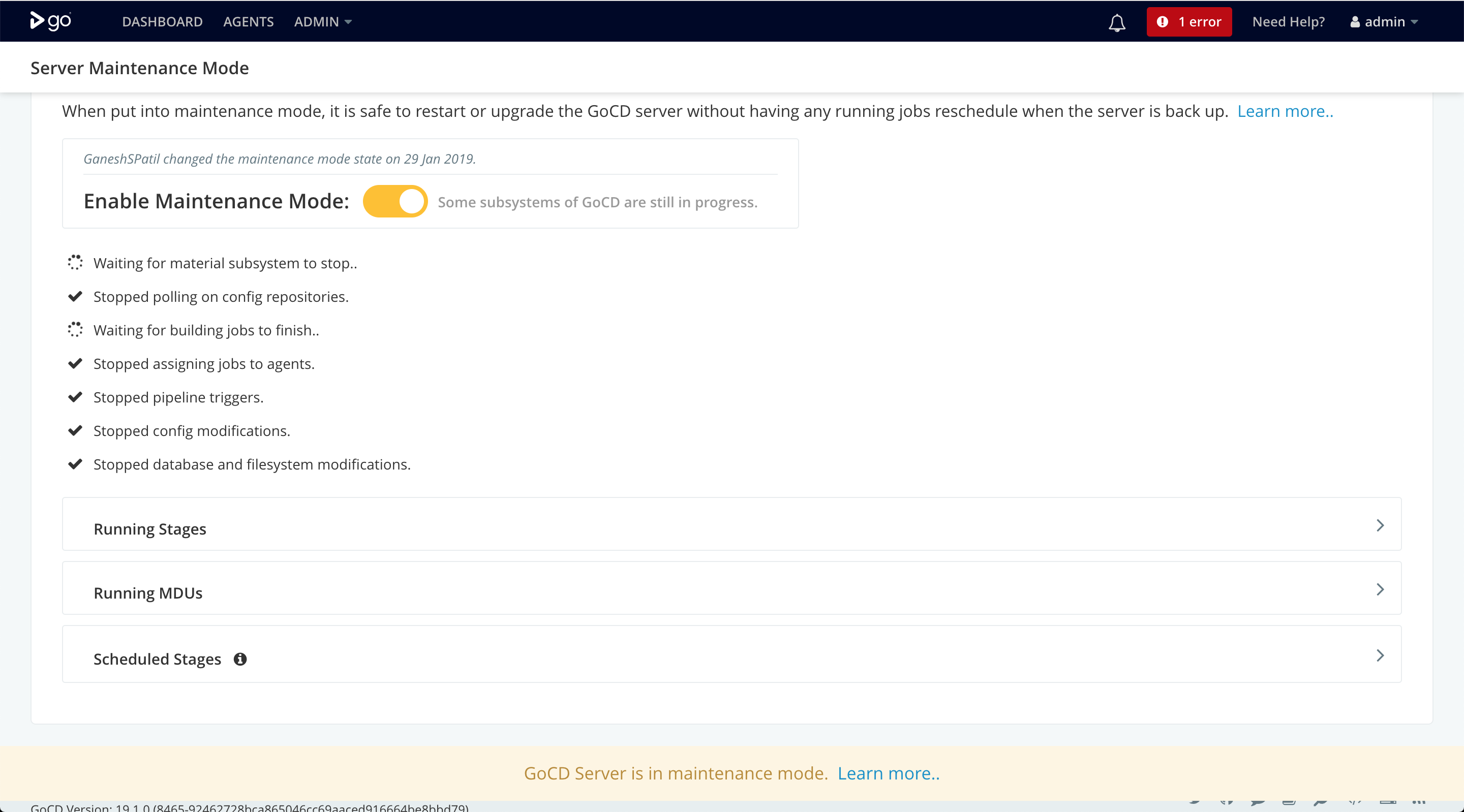1464x812 pixels.
Task: Click Learn more in maintenance banner
Action: click(888, 773)
